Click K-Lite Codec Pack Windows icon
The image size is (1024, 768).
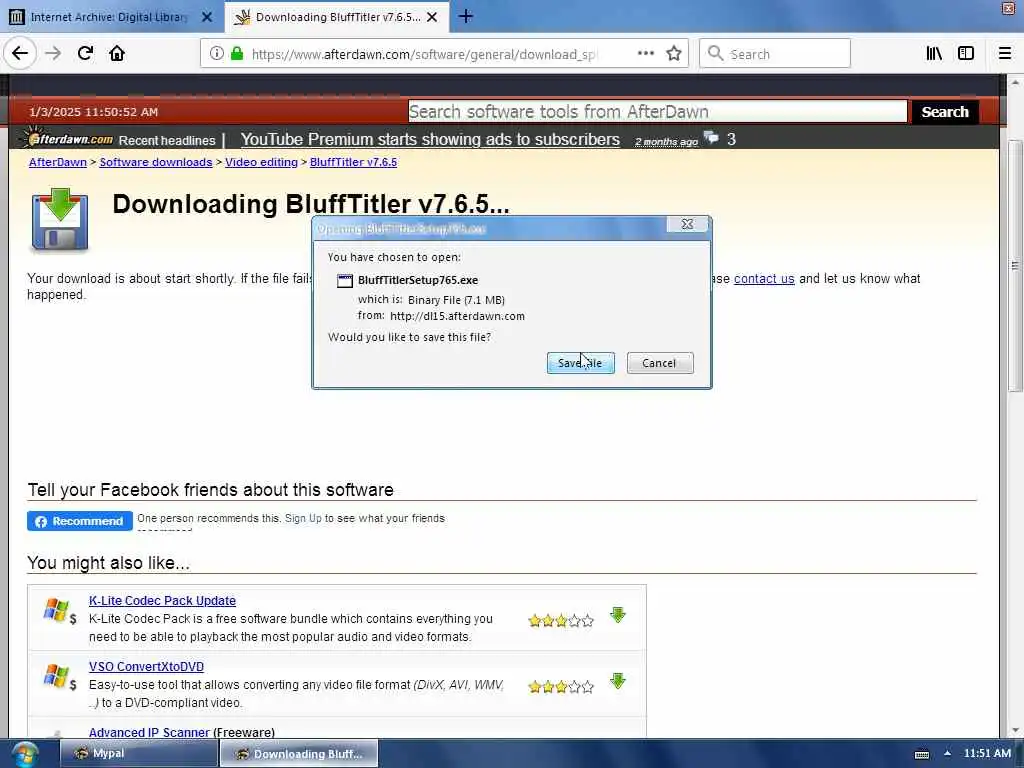(x=56, y=610)
